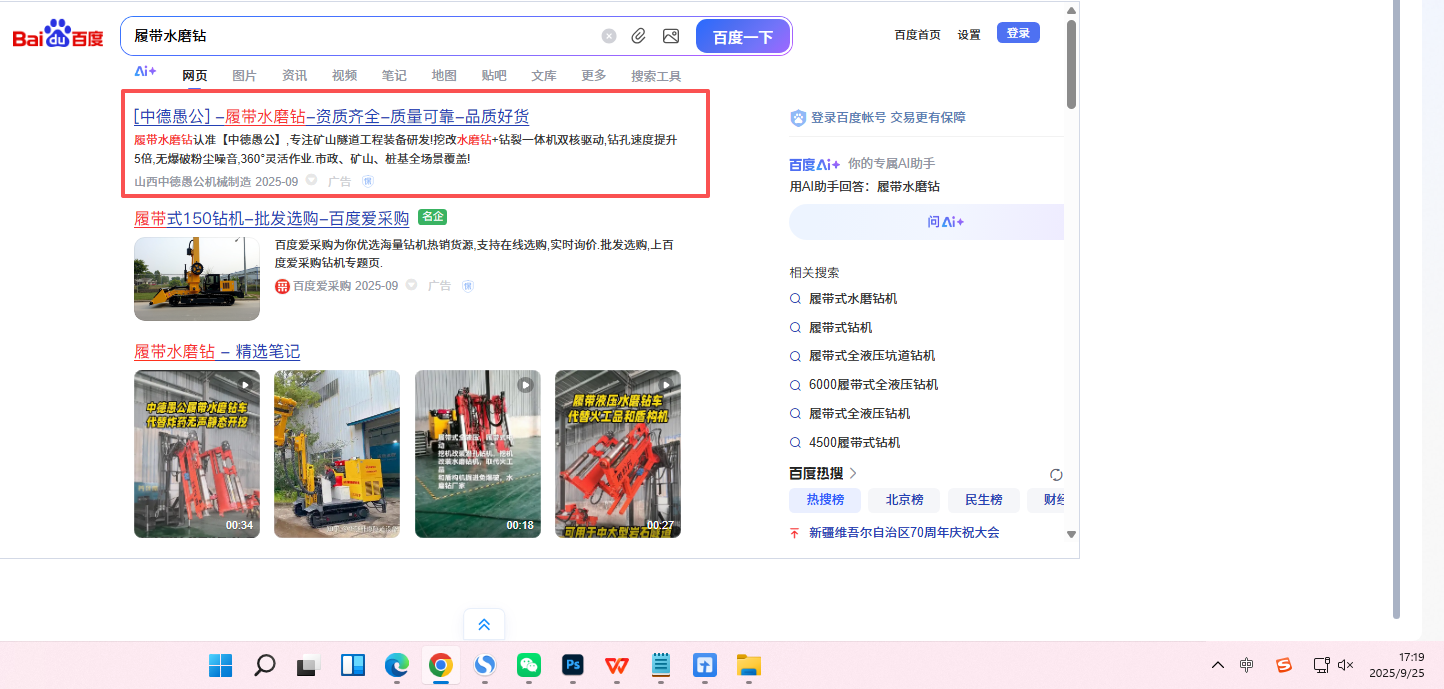
Task: Toggle the muted speaker volume icon
Action: coord(1346,665)
